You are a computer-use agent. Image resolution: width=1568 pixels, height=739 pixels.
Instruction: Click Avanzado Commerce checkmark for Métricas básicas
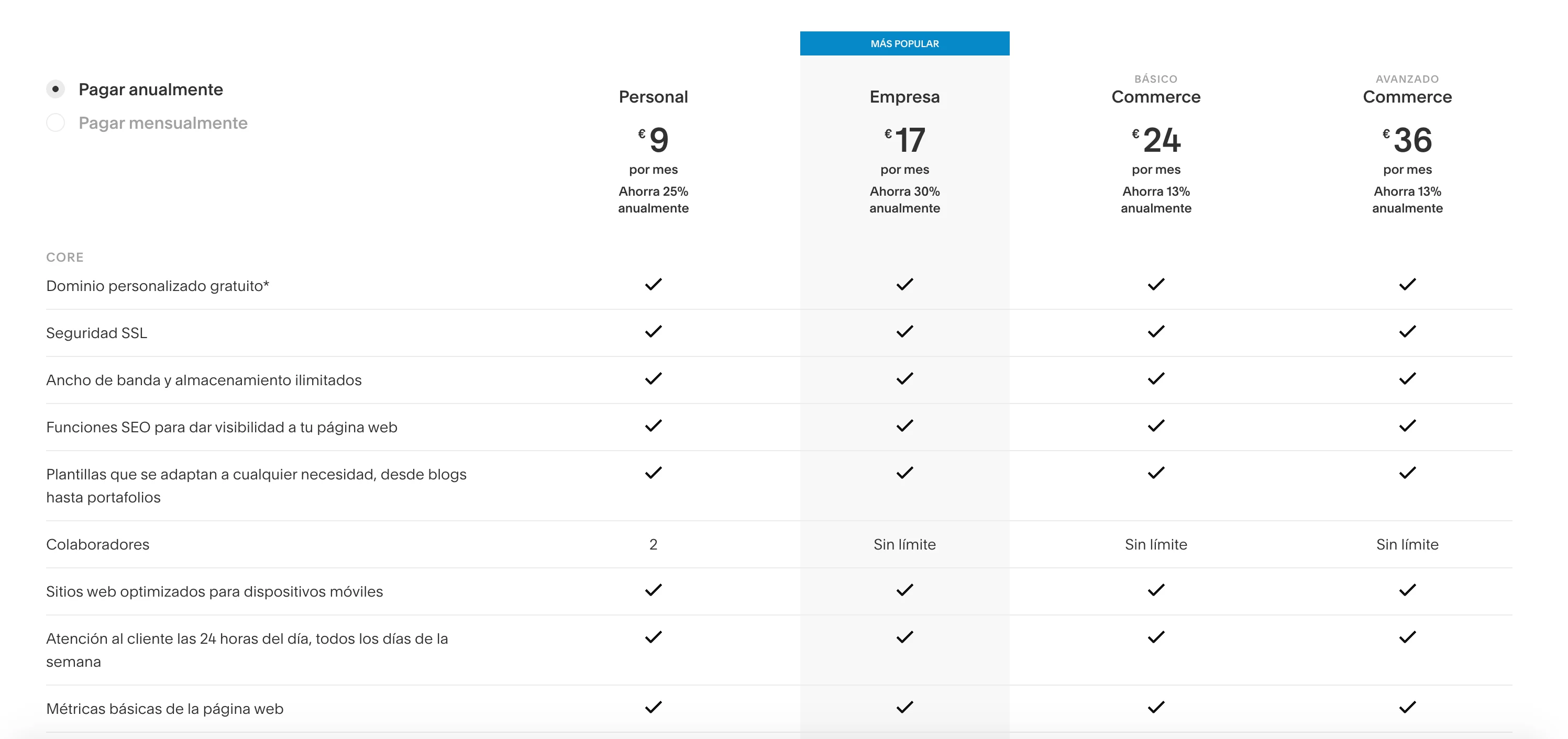(x=1407, y=707)
